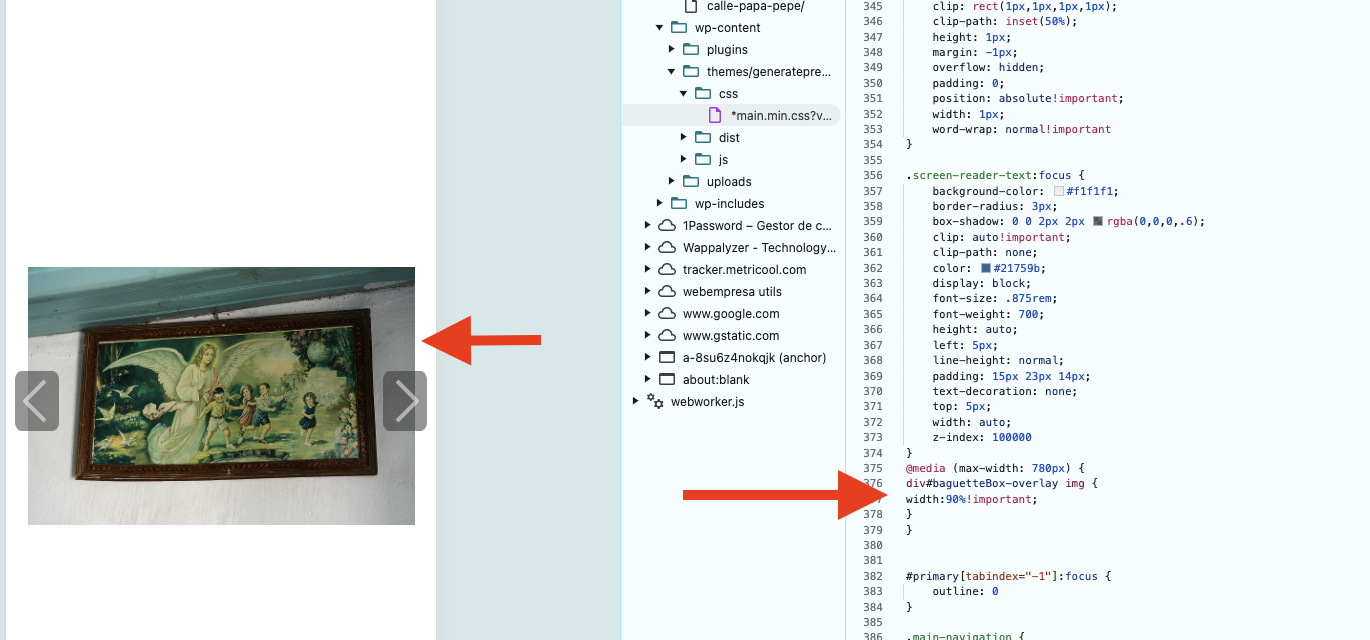Click the js folder icon
Viewport: 1370px width, 640px height.
pos(703,160)
